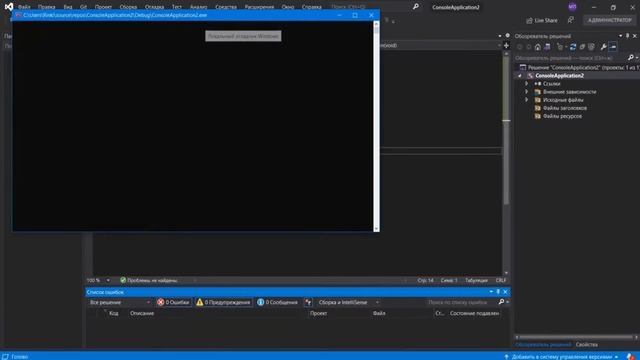Pin the Solution Explorer panel
This screenshot has height=360, width=640.
pos(627,36)
